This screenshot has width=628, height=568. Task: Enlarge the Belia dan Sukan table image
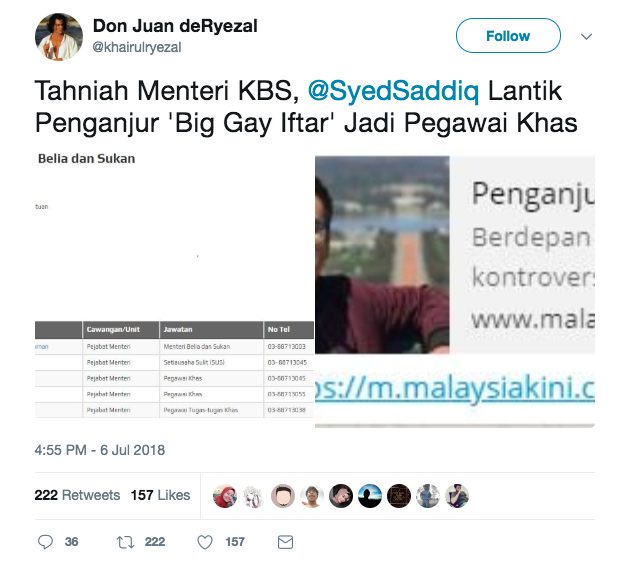click(x=174, y=288)
